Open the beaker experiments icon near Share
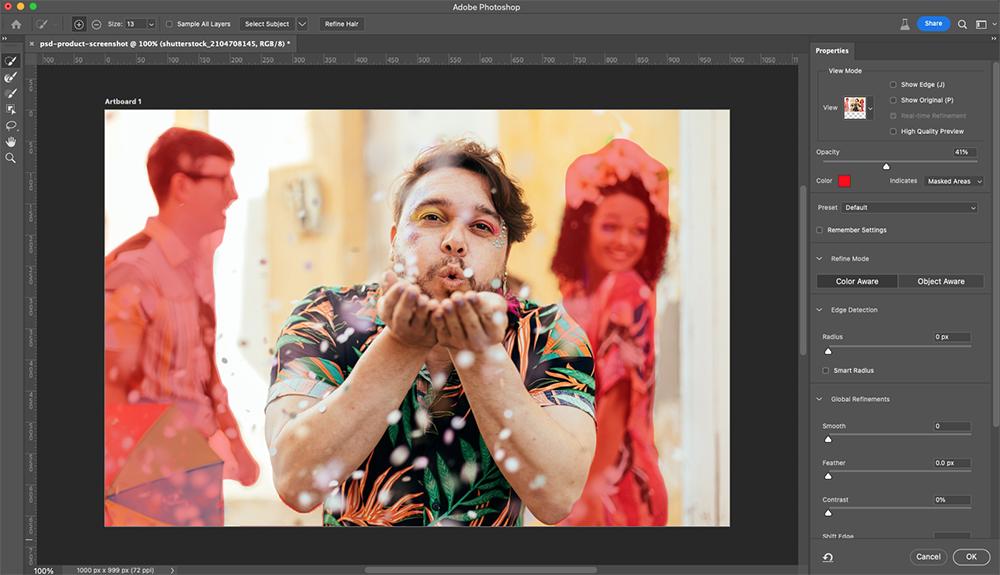Image resolution: width=1000 pixels, height=575 pixels. tap(904, 24)
